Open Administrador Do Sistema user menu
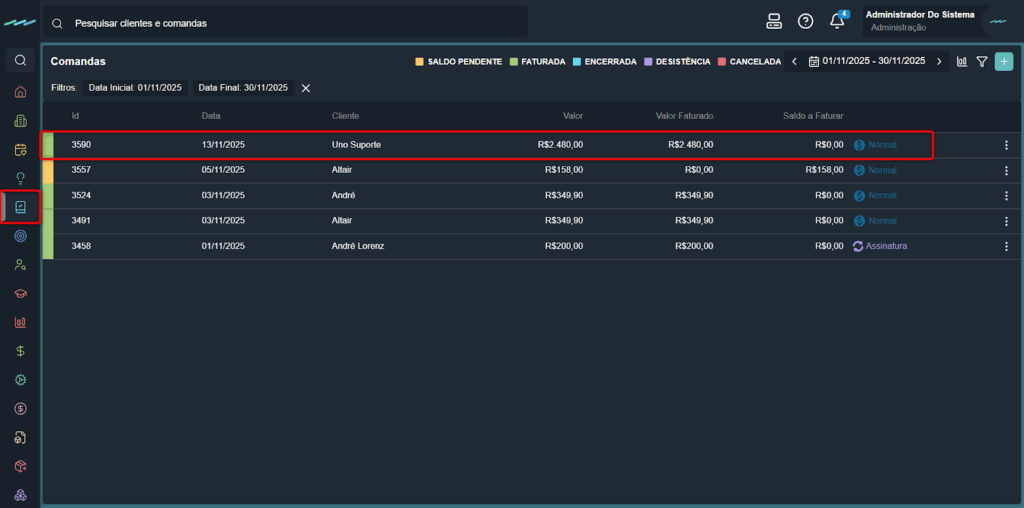Image resolution: width=1024 pixels, height=508 pixels. 920,21
